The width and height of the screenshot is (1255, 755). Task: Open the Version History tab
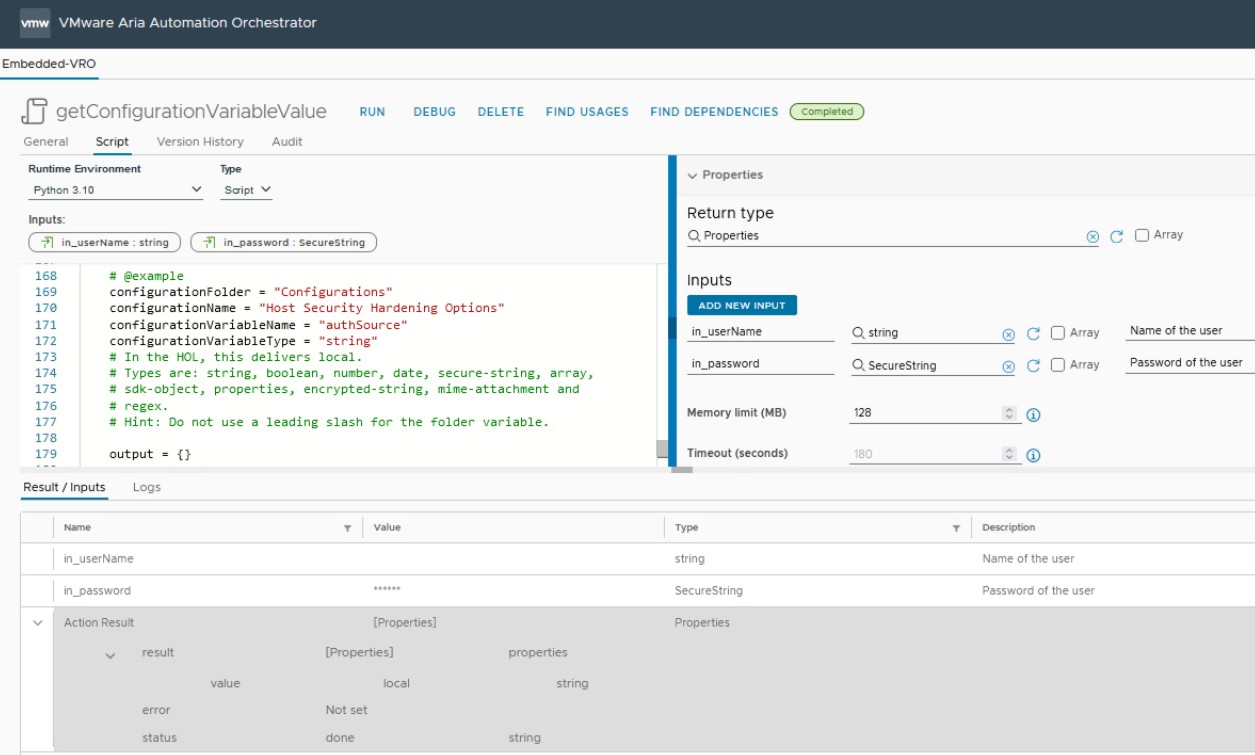(x=200, y=142)
